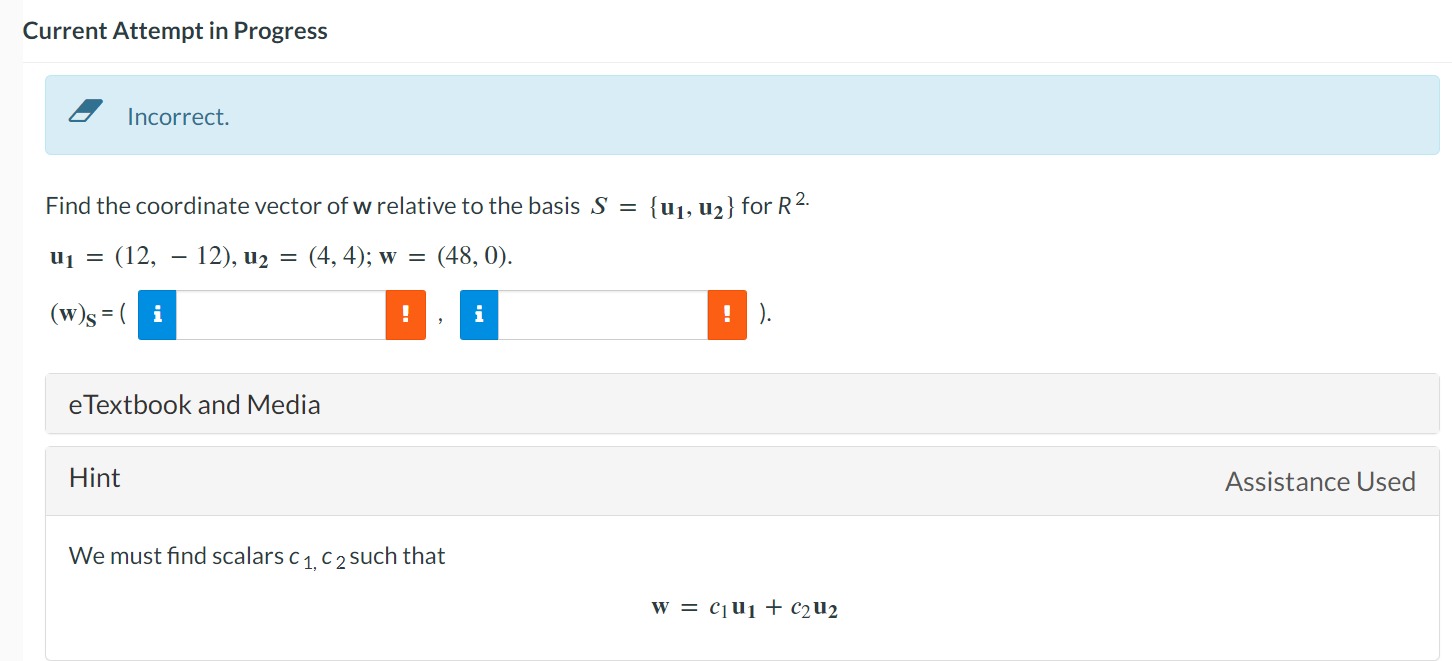This screenshot has width=1452, height=661.
Task: Click the problem statement for coordinate vector
Action: point(427,205)
